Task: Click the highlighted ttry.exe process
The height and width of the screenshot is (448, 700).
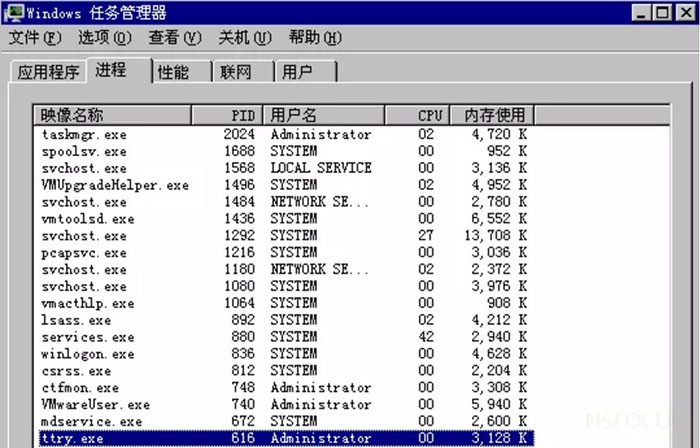Action: 286,438
